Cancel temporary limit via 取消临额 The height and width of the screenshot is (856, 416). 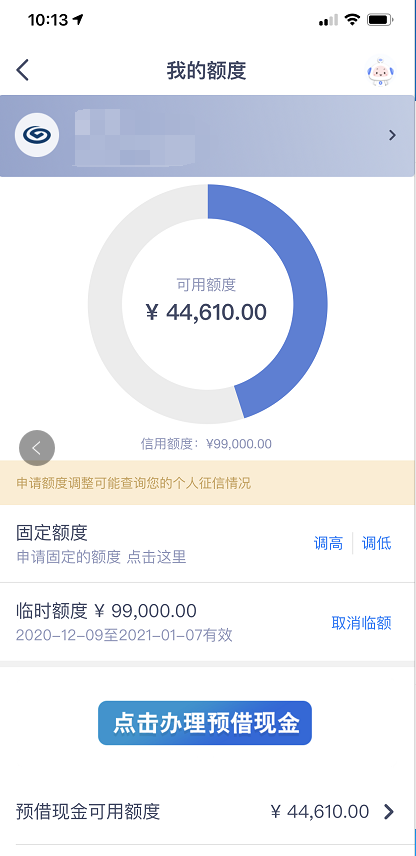361,623
